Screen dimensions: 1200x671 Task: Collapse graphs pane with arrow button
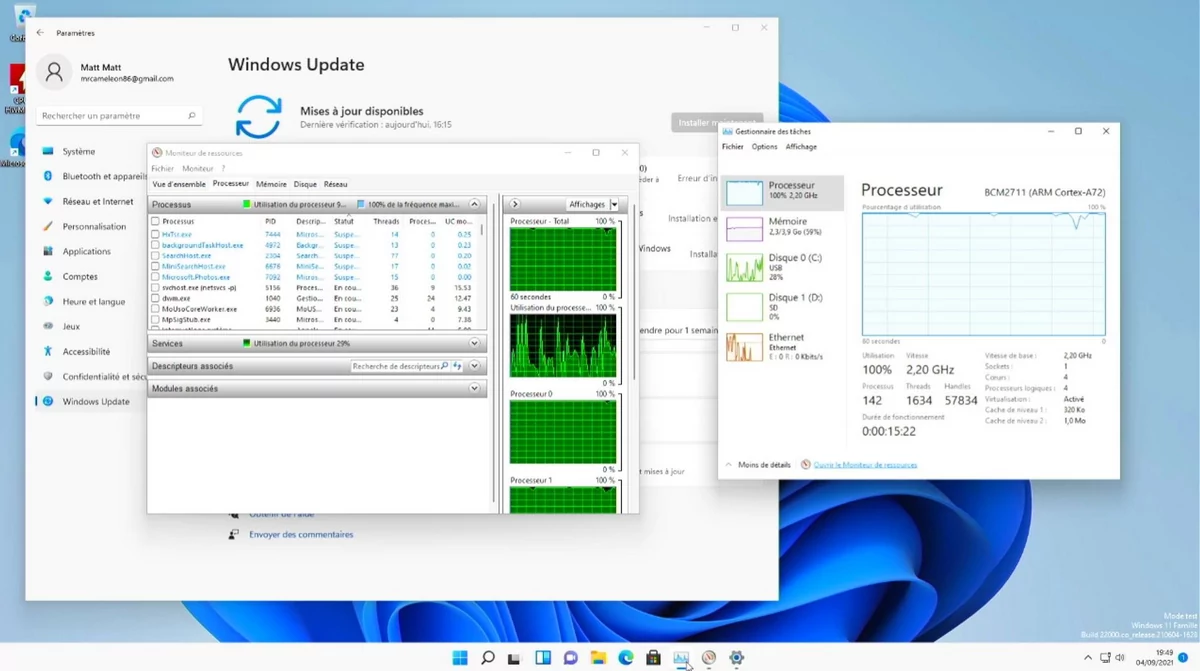click(x=515, y=204)
